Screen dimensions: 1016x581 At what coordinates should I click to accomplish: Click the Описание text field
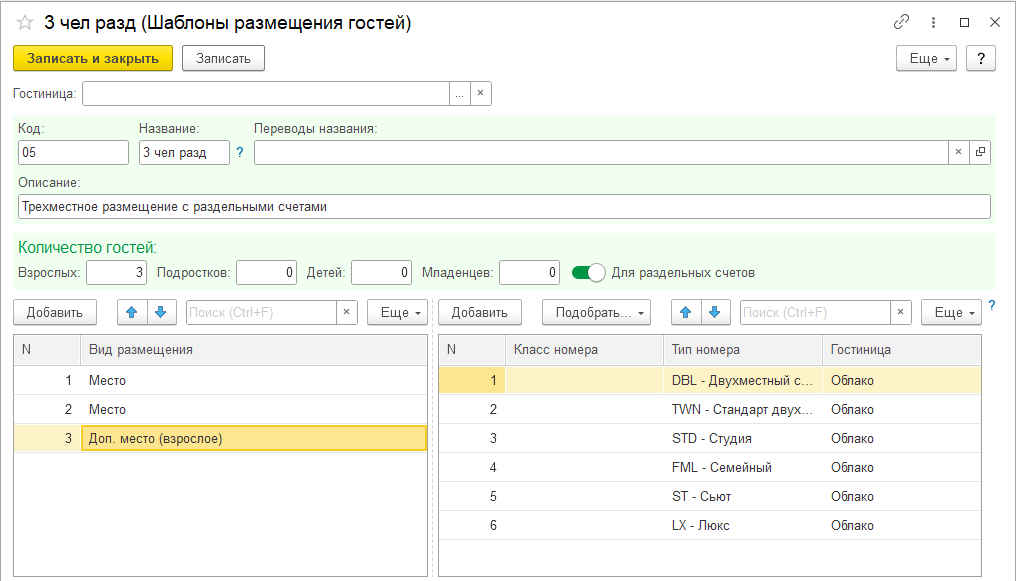pyautogui.click(x=504, y=206)
